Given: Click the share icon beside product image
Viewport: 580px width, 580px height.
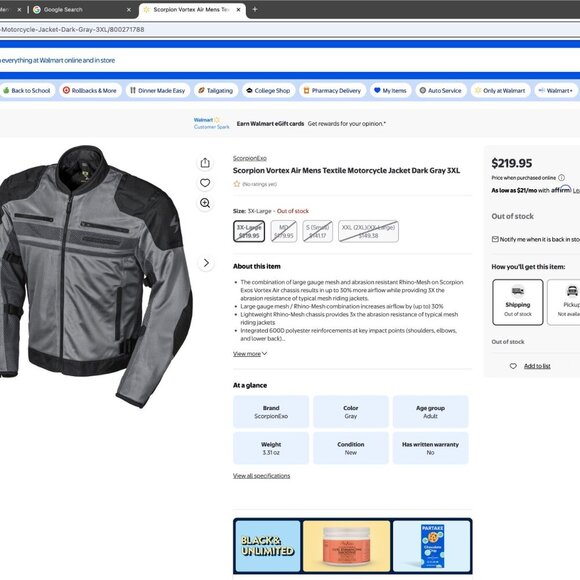Looking at the screenshot, I should [205, 163].
